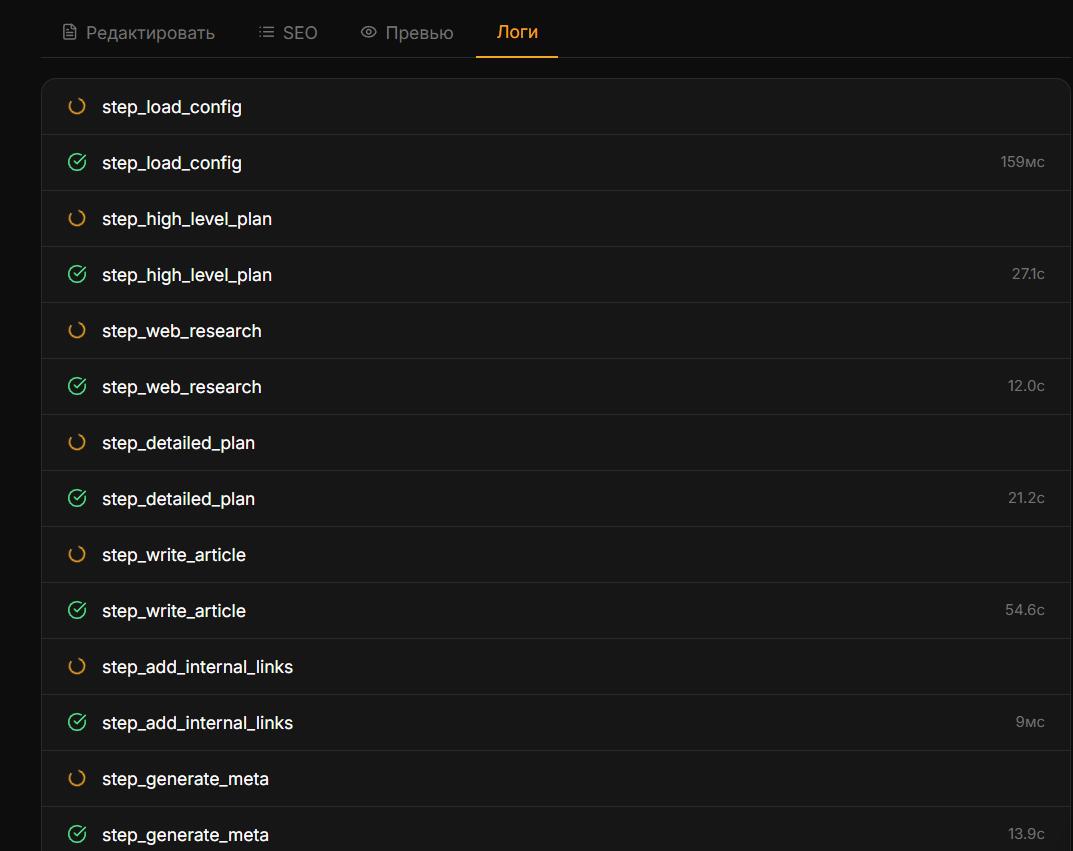Select the Логи tab
Image resolution: width=1073 pixels, height=851 pixels.
tap(517, 31)
